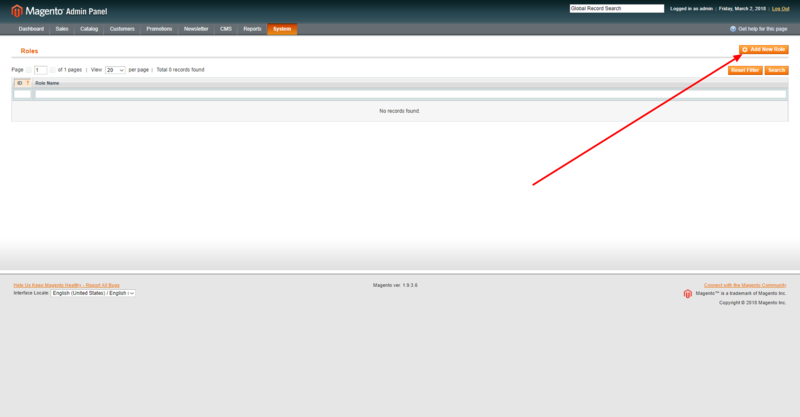Sort by the ID column header
Image resolution: width=800 pixels, height=417 pixels.
click(22, 83)
